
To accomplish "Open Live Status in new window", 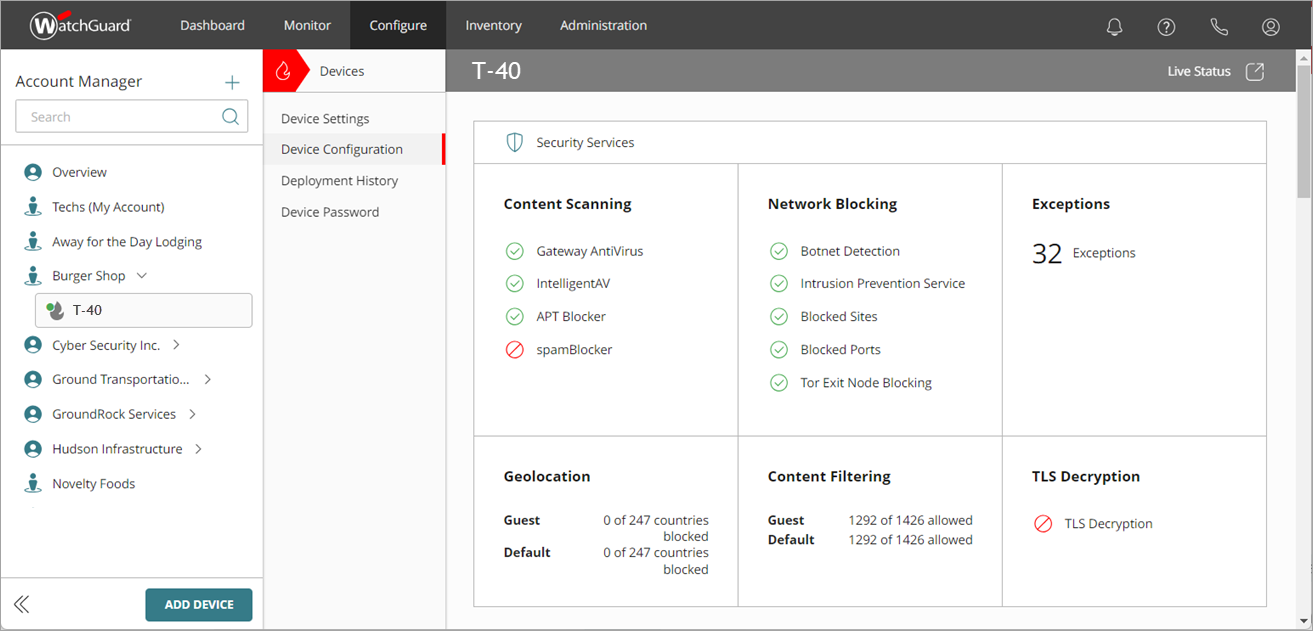I will 1257,70.
